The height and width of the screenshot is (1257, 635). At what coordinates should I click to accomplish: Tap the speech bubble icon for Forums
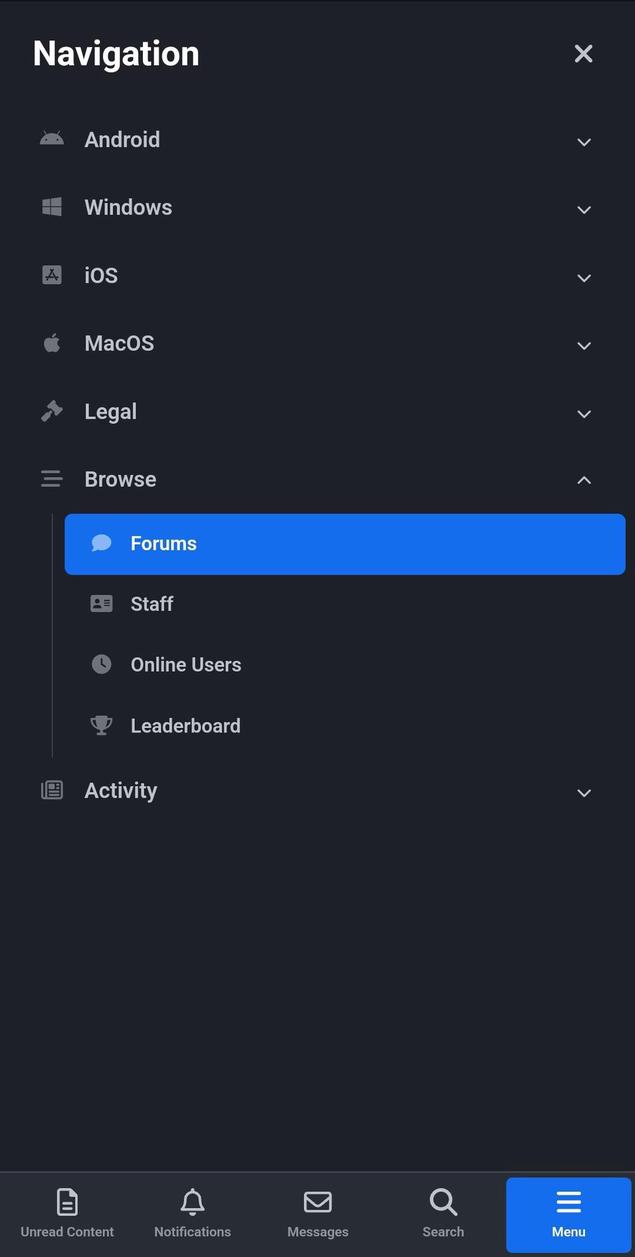coord(101,542)
